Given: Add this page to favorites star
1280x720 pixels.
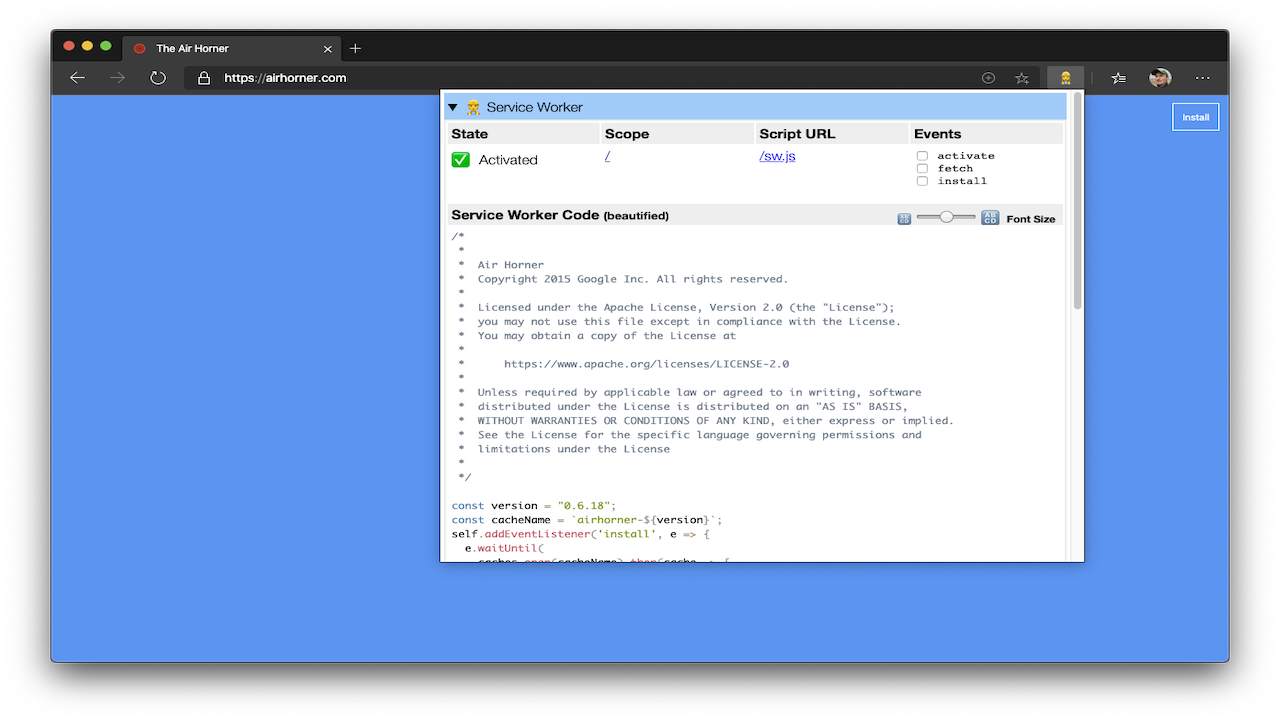Looking at the screenshot, I should pyautogui.click(x=1021, y=78).
